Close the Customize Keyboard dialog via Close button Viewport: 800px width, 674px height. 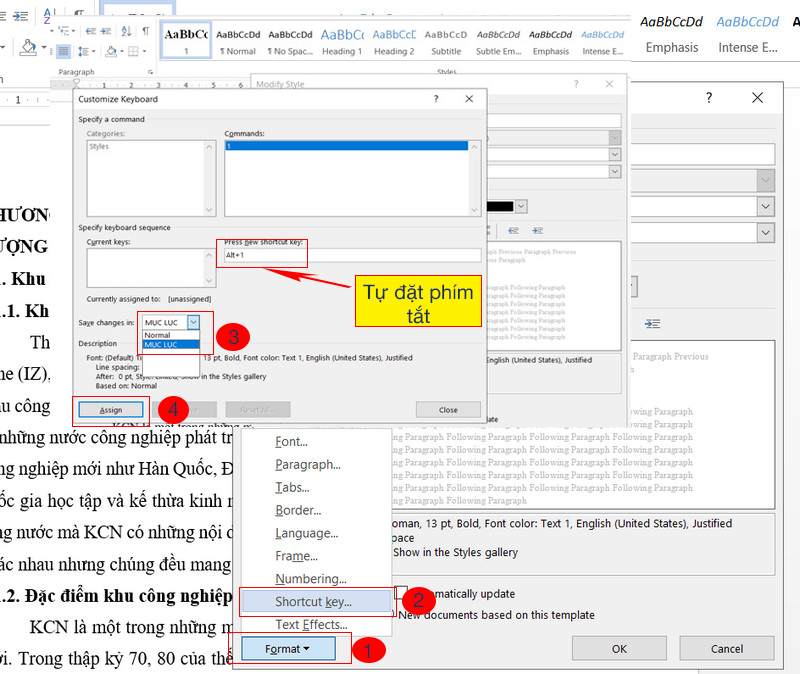[x=448, y=410]
